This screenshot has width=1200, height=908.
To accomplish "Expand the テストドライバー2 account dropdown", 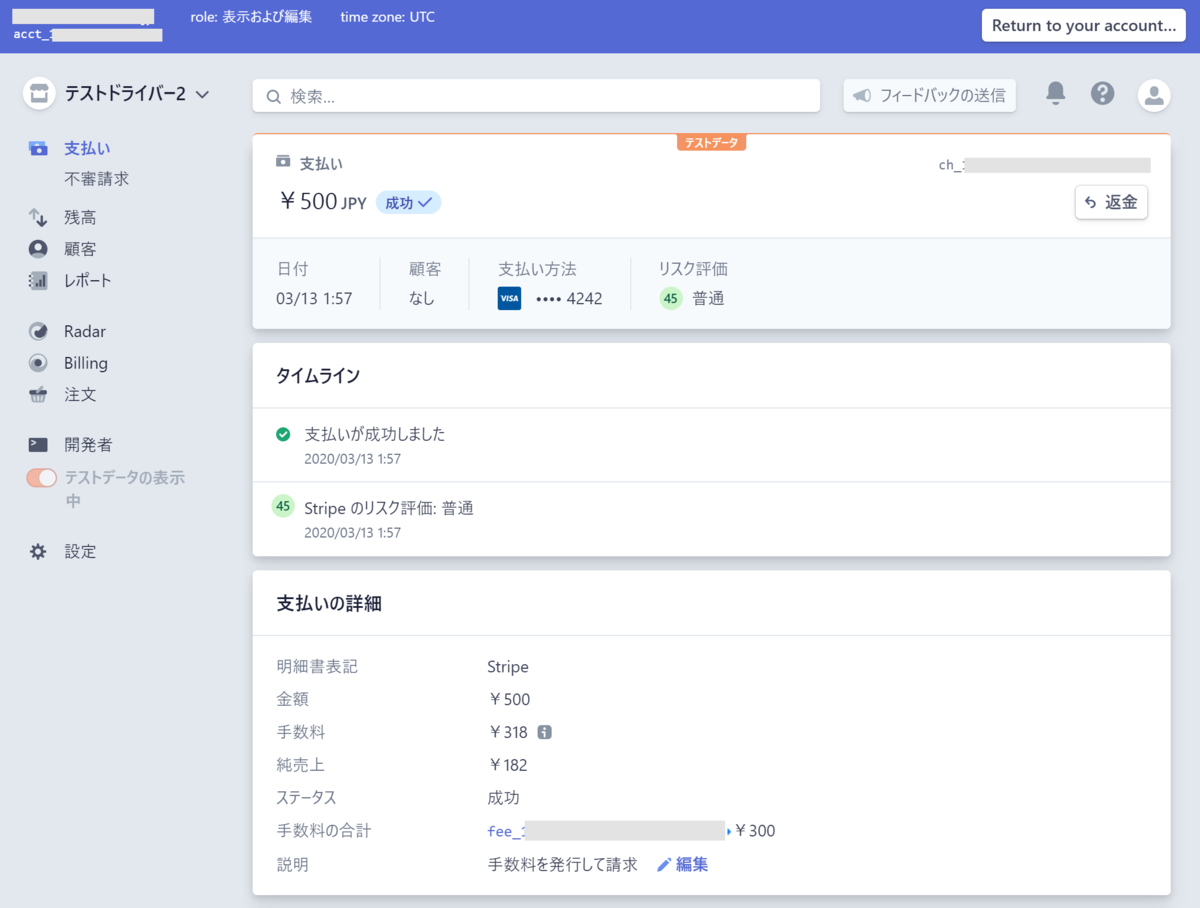I will click(x=202, y=94).
